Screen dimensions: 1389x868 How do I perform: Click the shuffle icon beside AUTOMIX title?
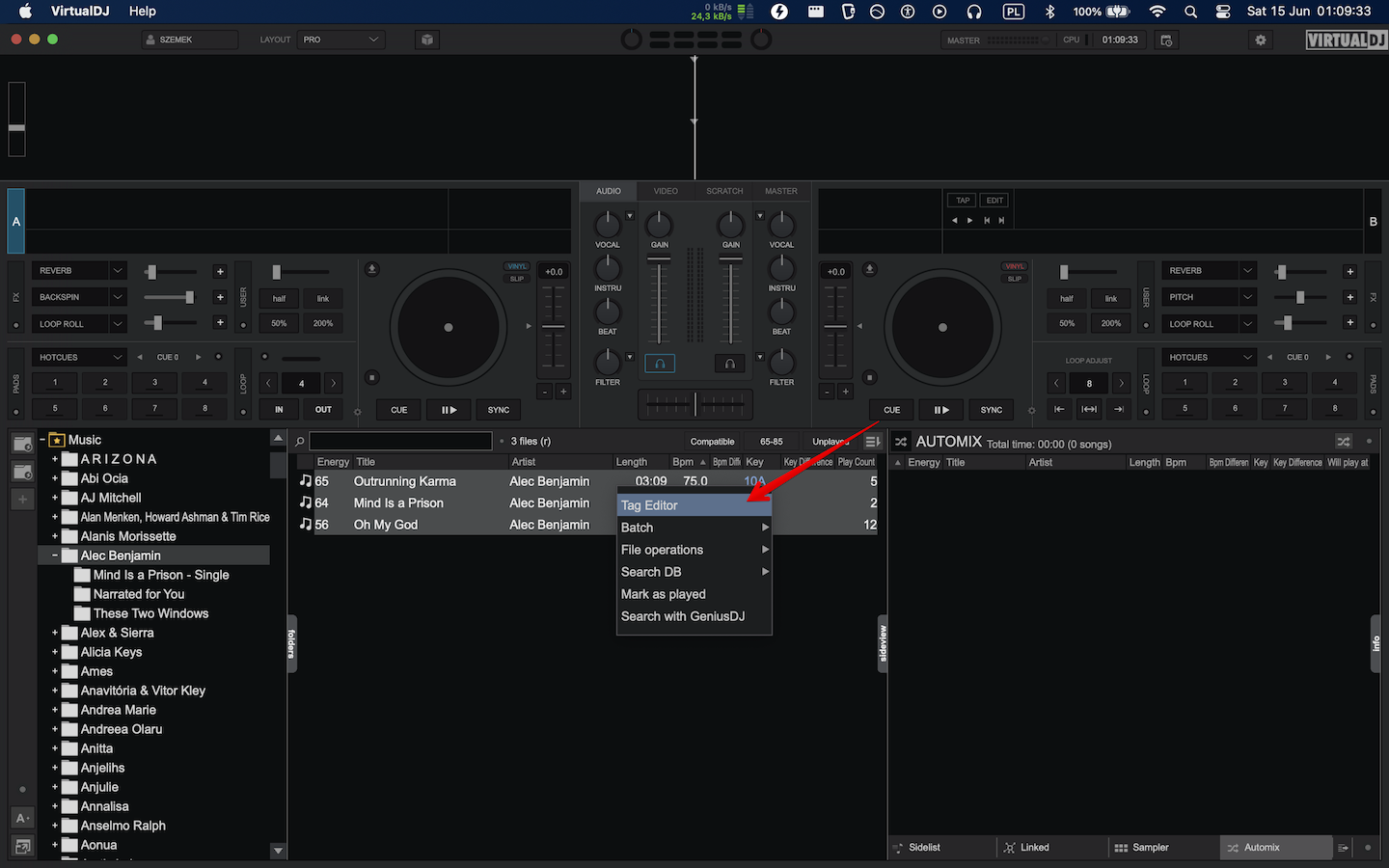901,442
